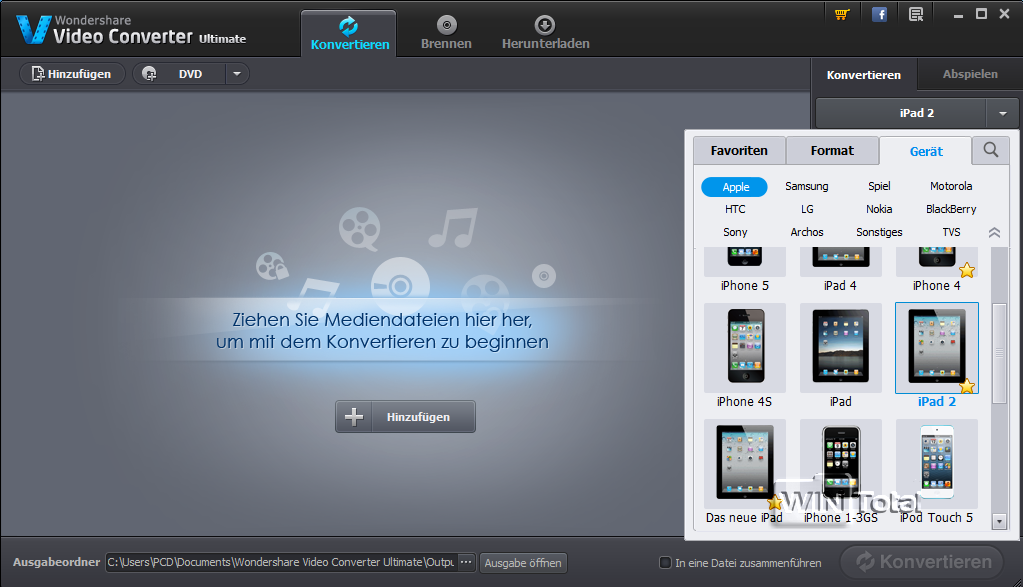Click the device list scroll down arrow
The width and height of the screenshot is (1023, 587).
point(999,521)
